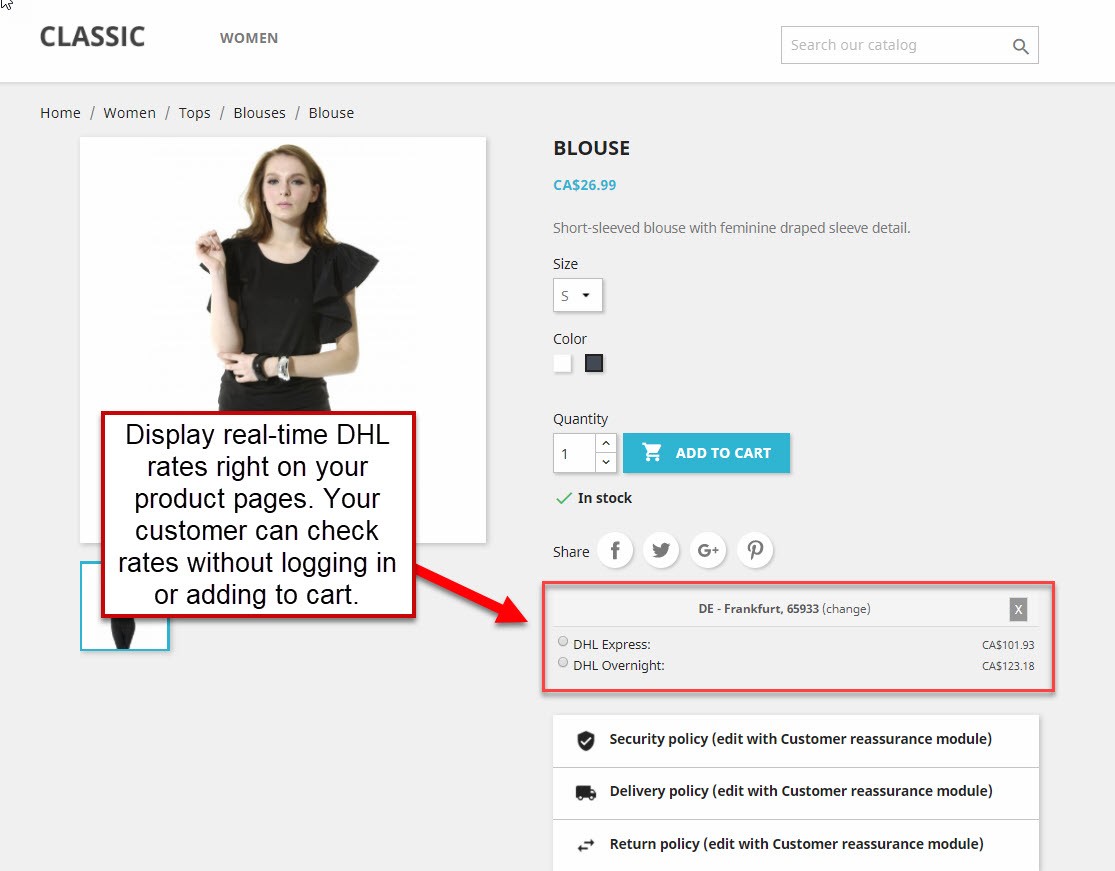
Task: Click the Blouse breadcrumb item
Action: (x=331, y=113)
